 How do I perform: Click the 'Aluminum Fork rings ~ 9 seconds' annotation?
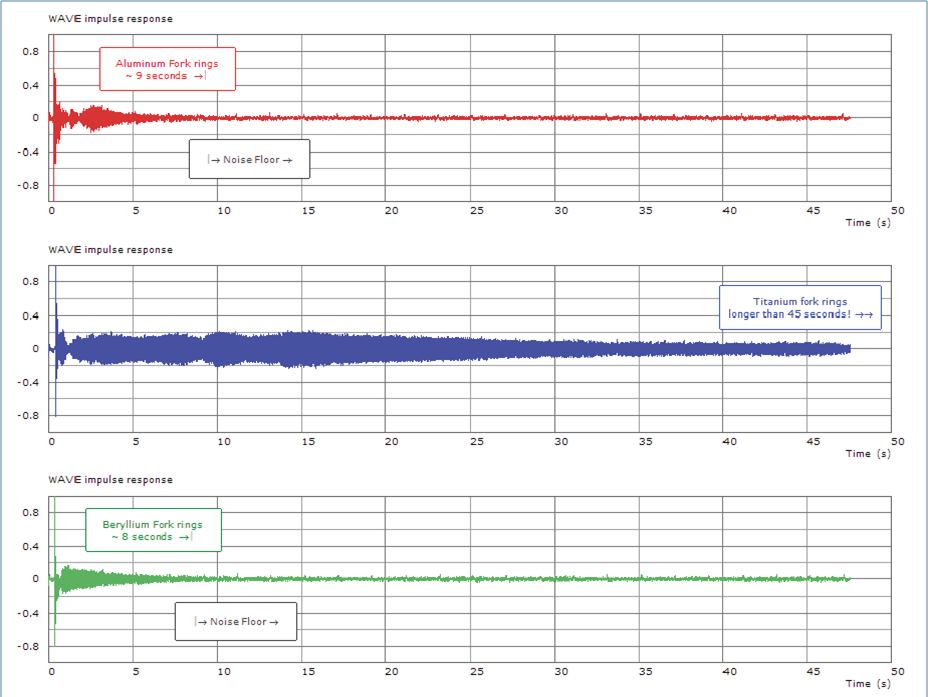167,69
